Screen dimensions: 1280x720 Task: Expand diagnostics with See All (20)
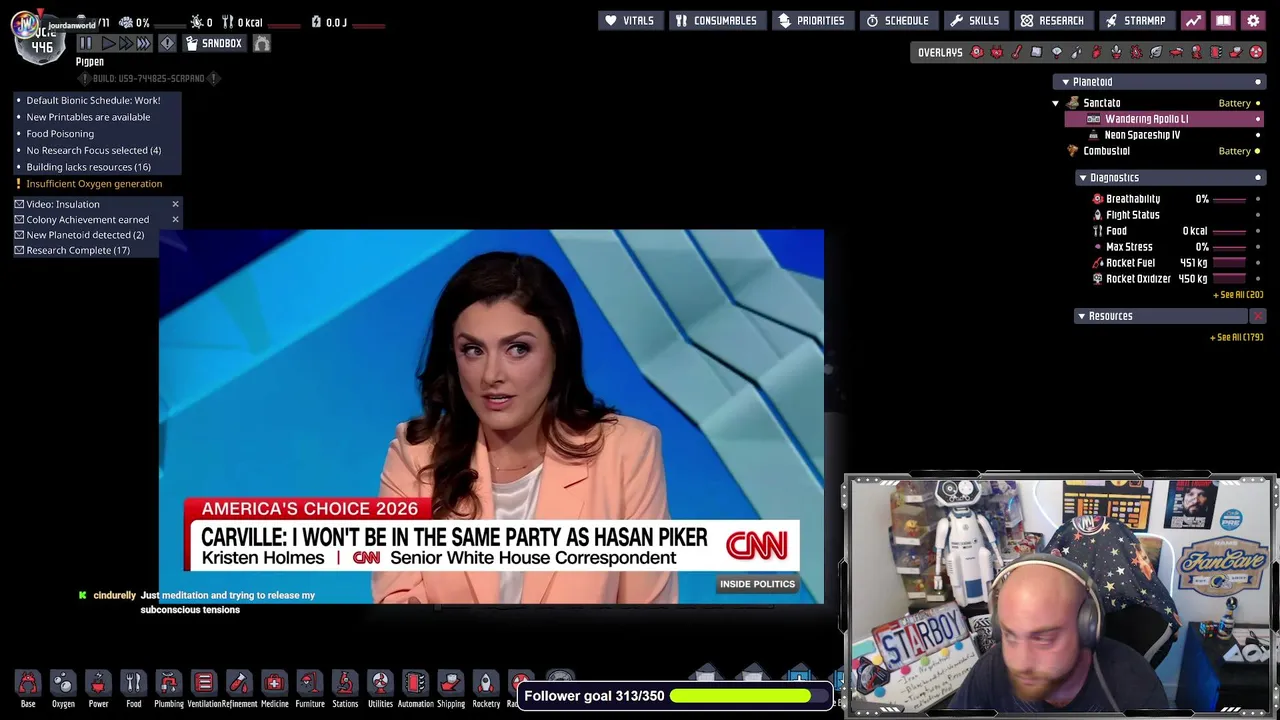point(1238,295)
